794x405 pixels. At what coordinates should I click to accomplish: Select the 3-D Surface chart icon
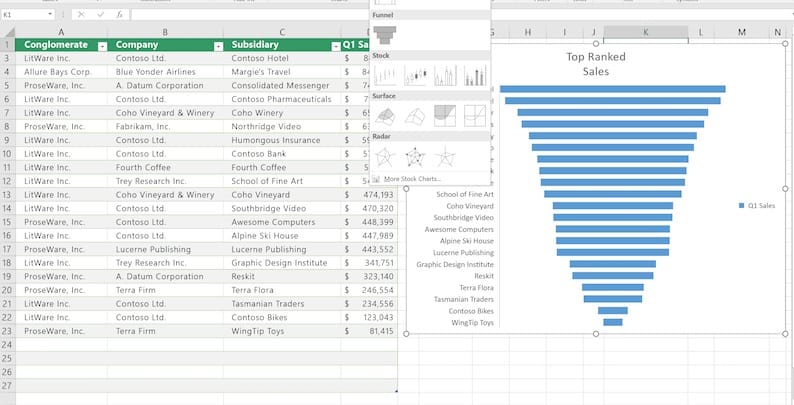click(385, 116)
